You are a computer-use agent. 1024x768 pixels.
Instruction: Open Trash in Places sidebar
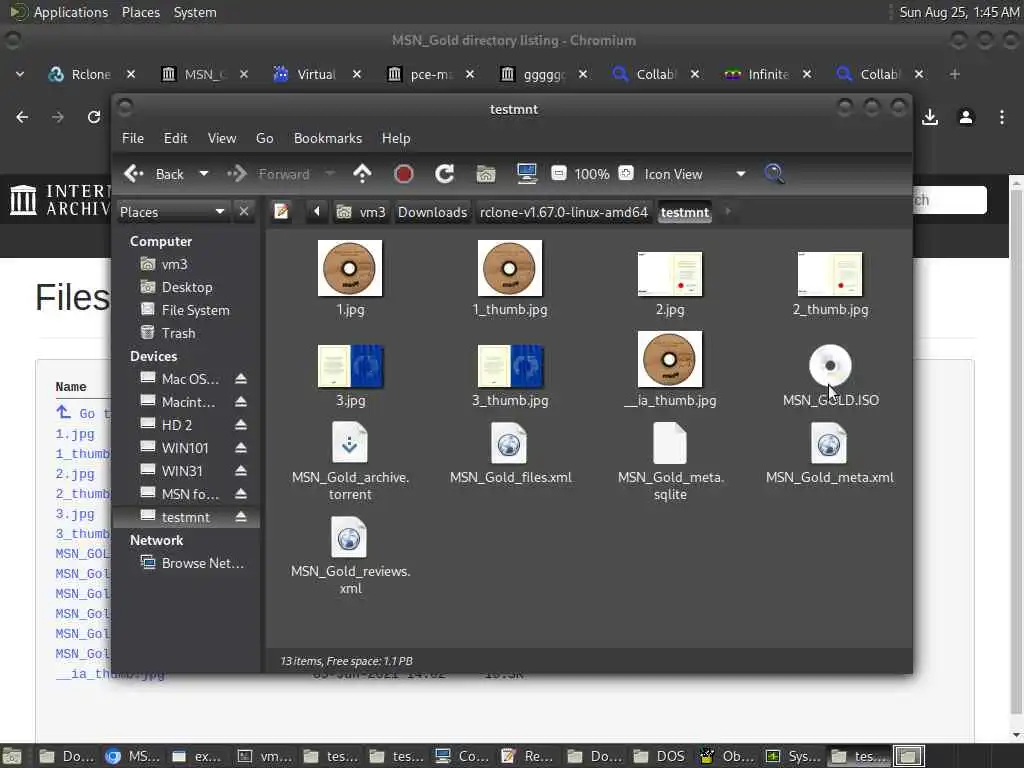pos(178,333)
